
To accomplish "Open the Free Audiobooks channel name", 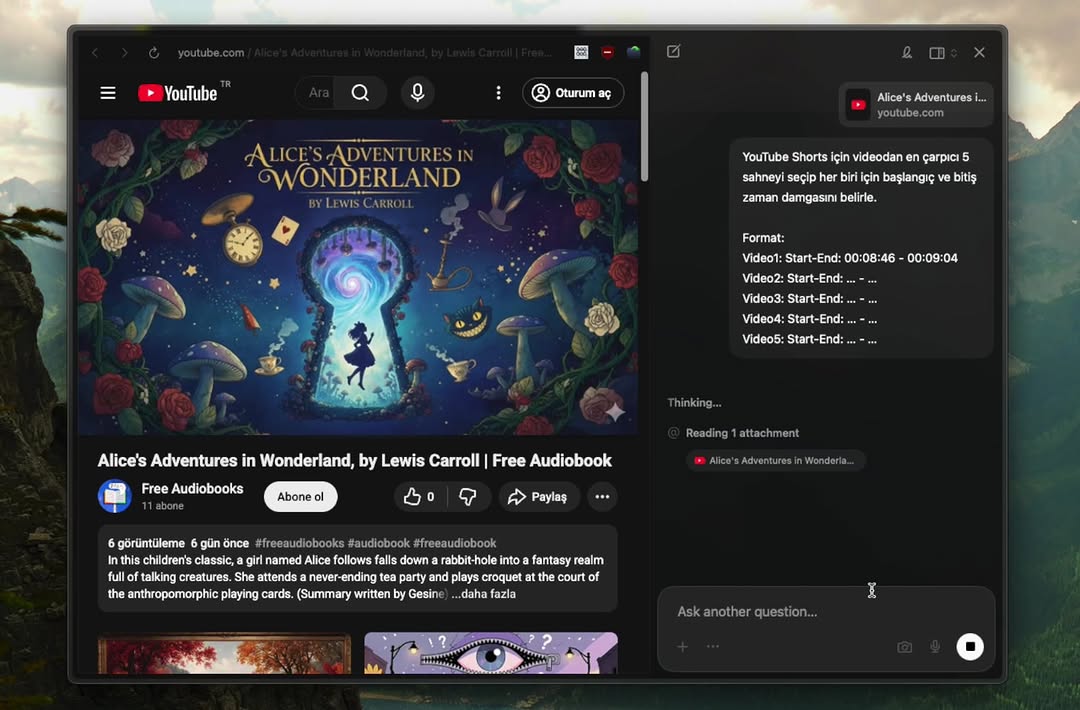I will point(192,488).
